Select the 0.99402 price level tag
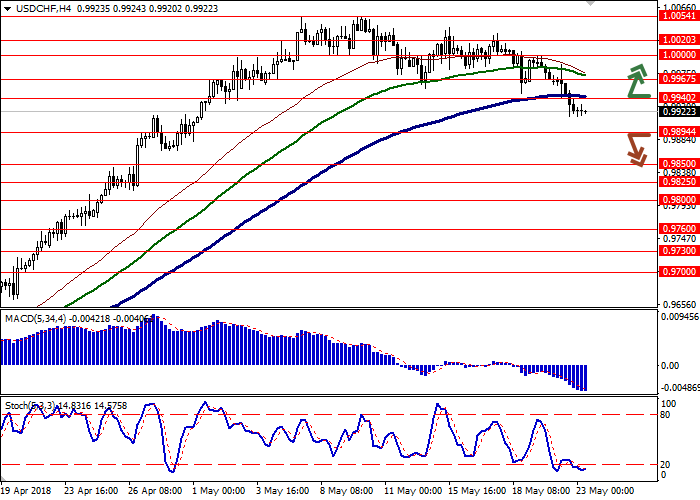The height and width of the screenshot is (500, 700). pyautogui.click(x=678, y=98)
